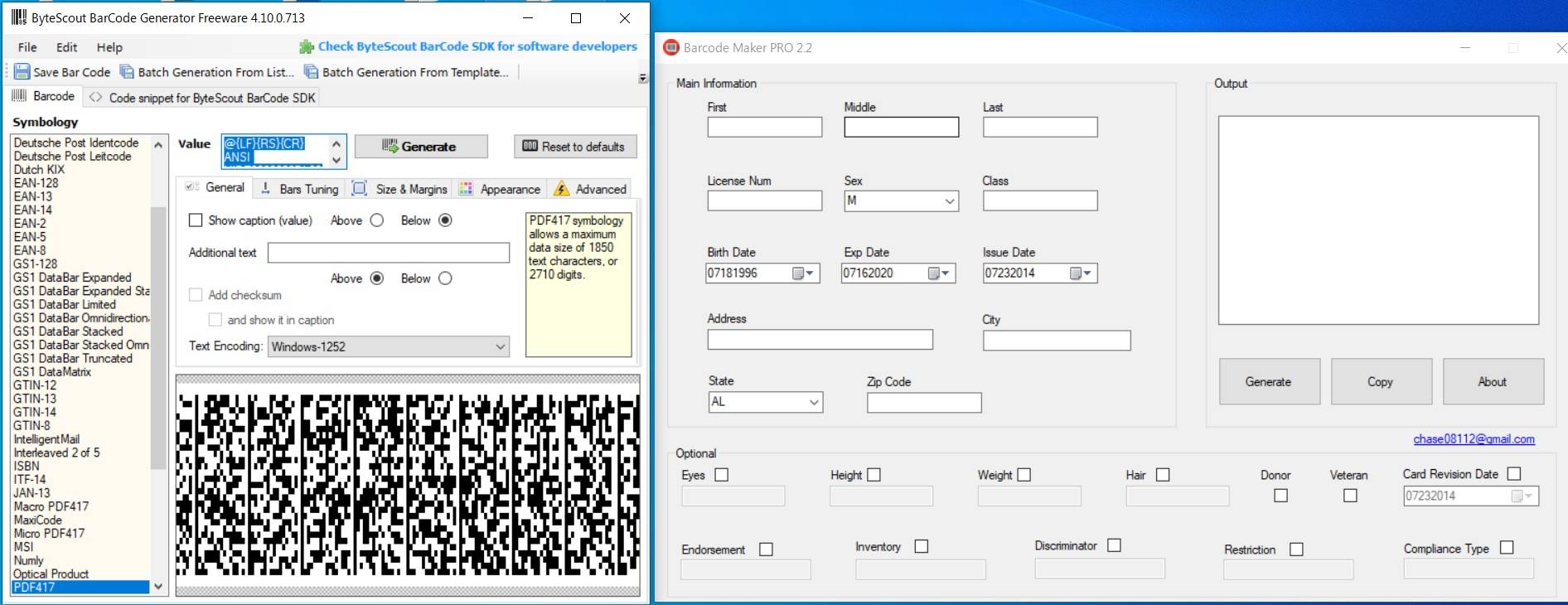
Task: Click the Save Bar Code disk icon
Action: 22,72
